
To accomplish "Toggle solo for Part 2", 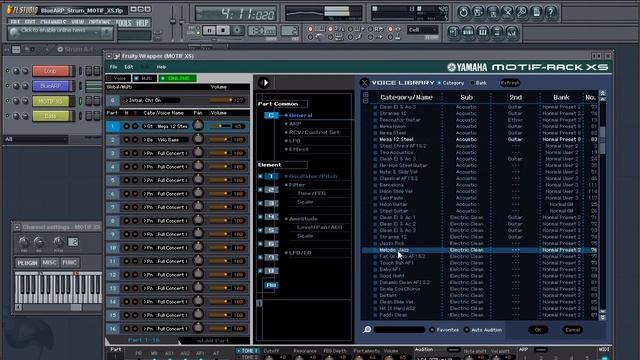I will pos(135,140).
